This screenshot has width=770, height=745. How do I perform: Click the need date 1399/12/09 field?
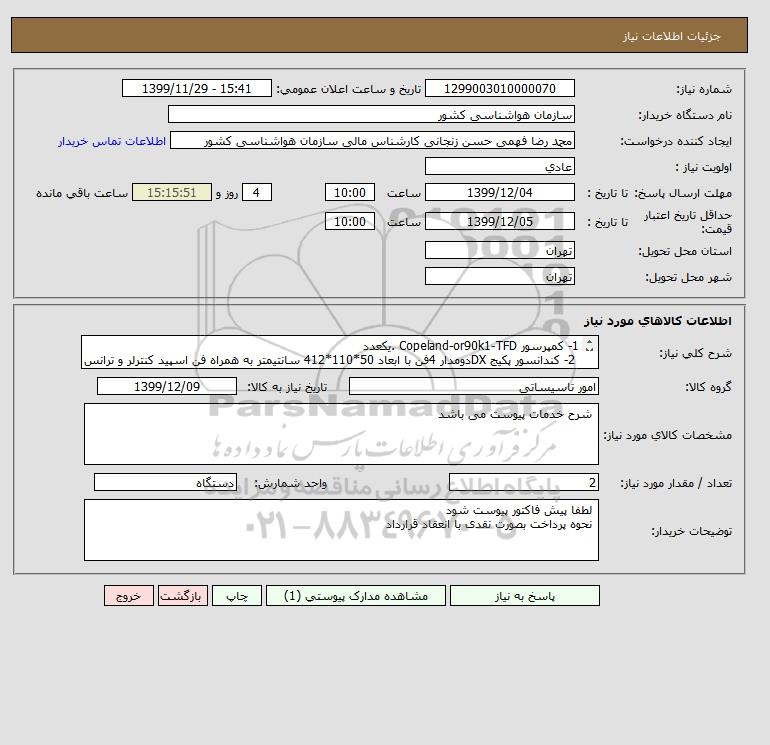tap(167, 386)
